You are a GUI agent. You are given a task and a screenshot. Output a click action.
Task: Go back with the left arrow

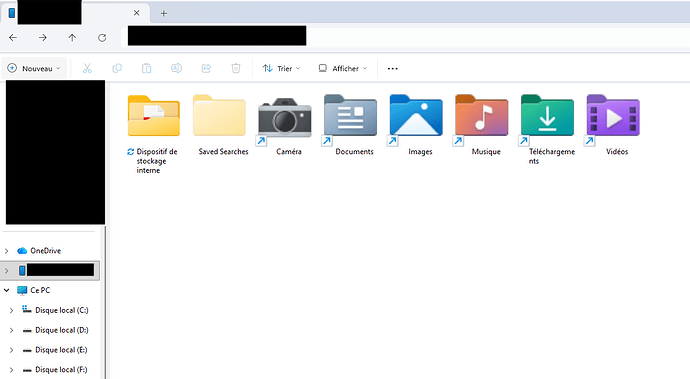tap(13, 38)
